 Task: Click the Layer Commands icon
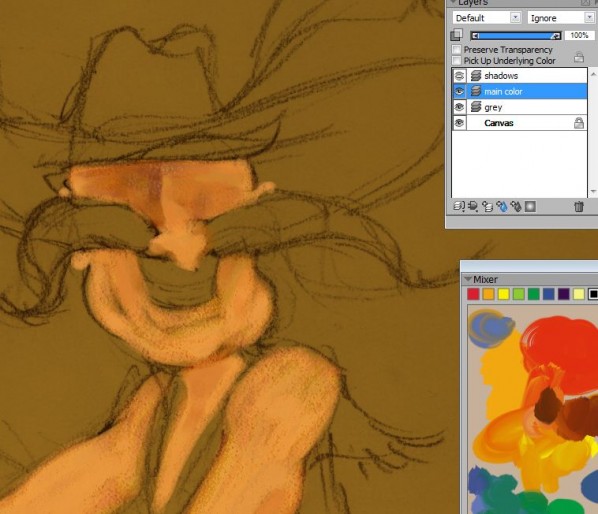point(459,207)
